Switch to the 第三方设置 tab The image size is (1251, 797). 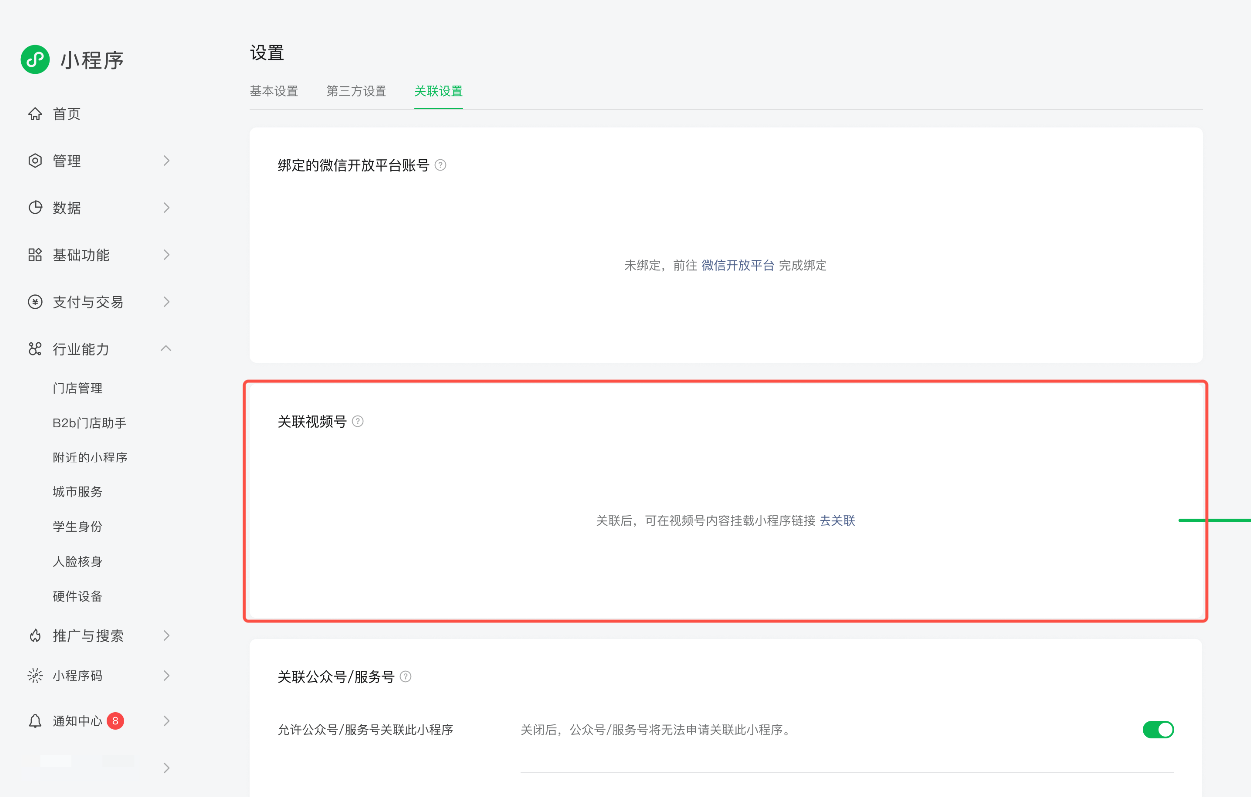[356, 91]
